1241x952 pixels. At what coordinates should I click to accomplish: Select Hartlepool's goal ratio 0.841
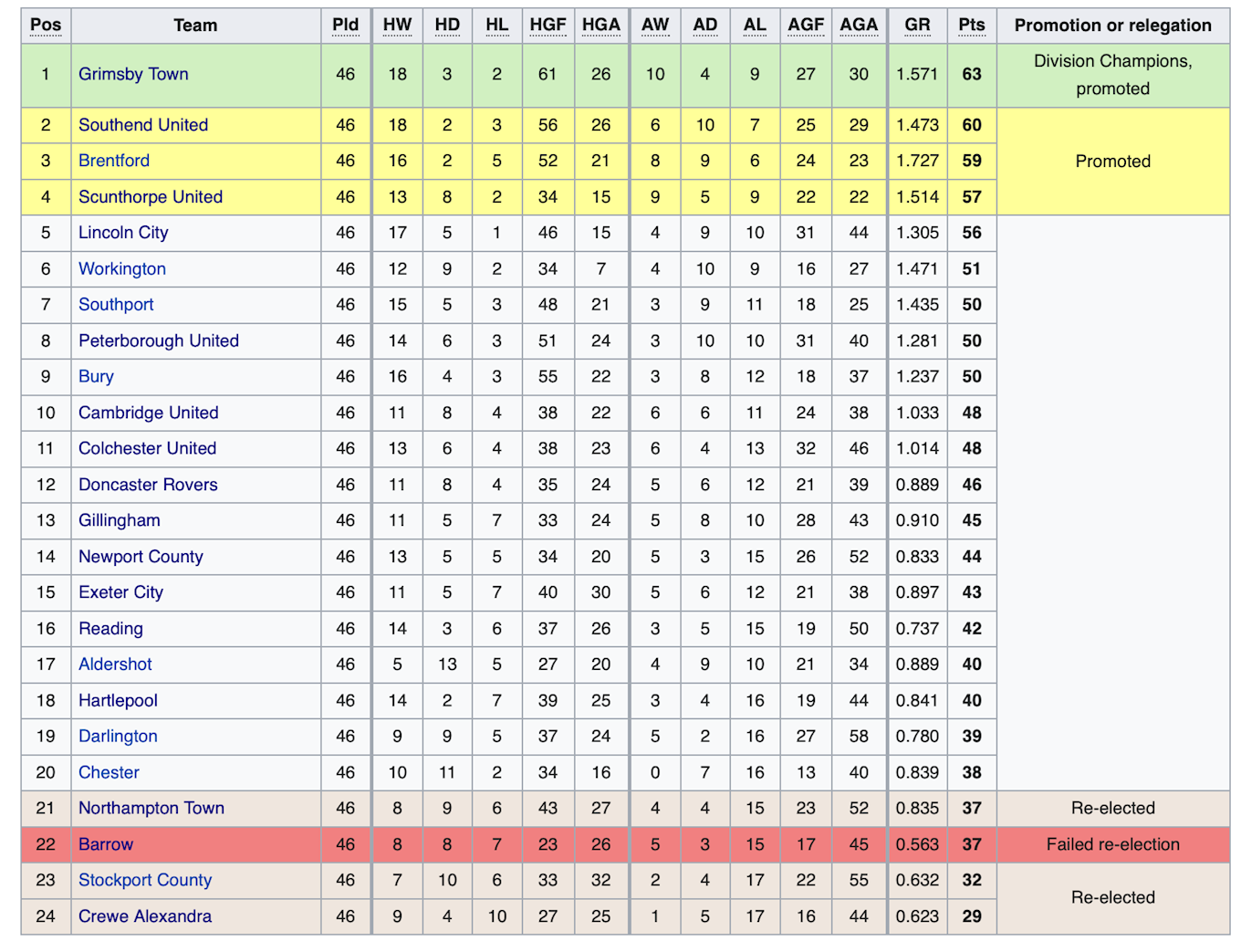point(917,701)
